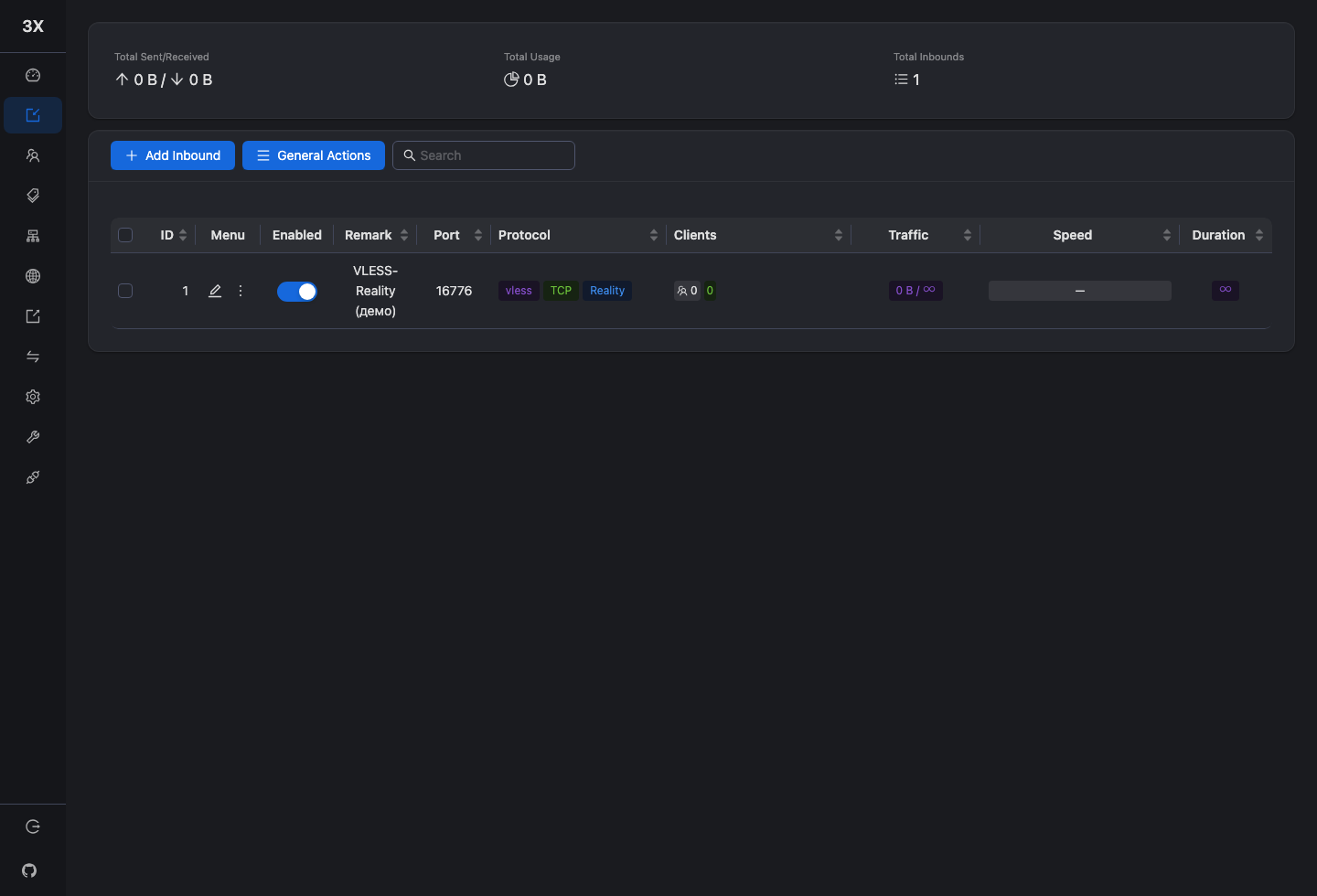Click the port number 16776
The height and width of the screenshot is (896, 1317).
455,291
